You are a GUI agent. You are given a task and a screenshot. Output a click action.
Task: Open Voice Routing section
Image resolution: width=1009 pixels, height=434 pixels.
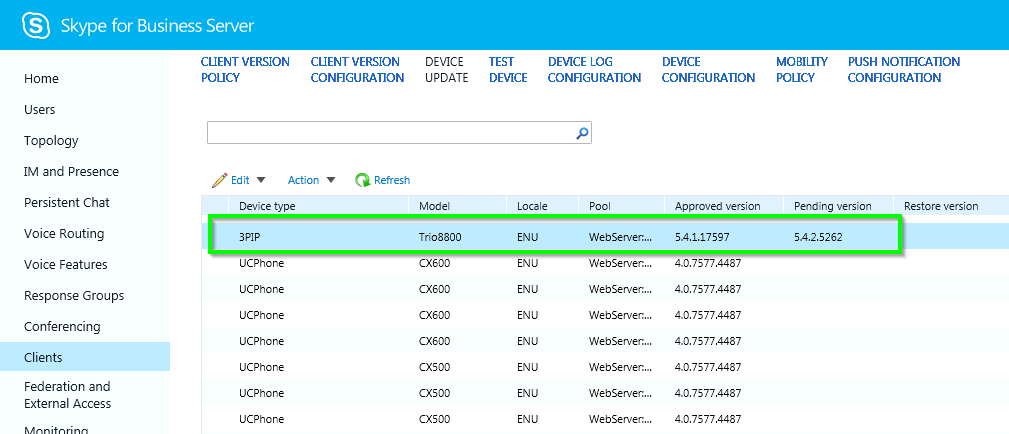coord(64,233)
